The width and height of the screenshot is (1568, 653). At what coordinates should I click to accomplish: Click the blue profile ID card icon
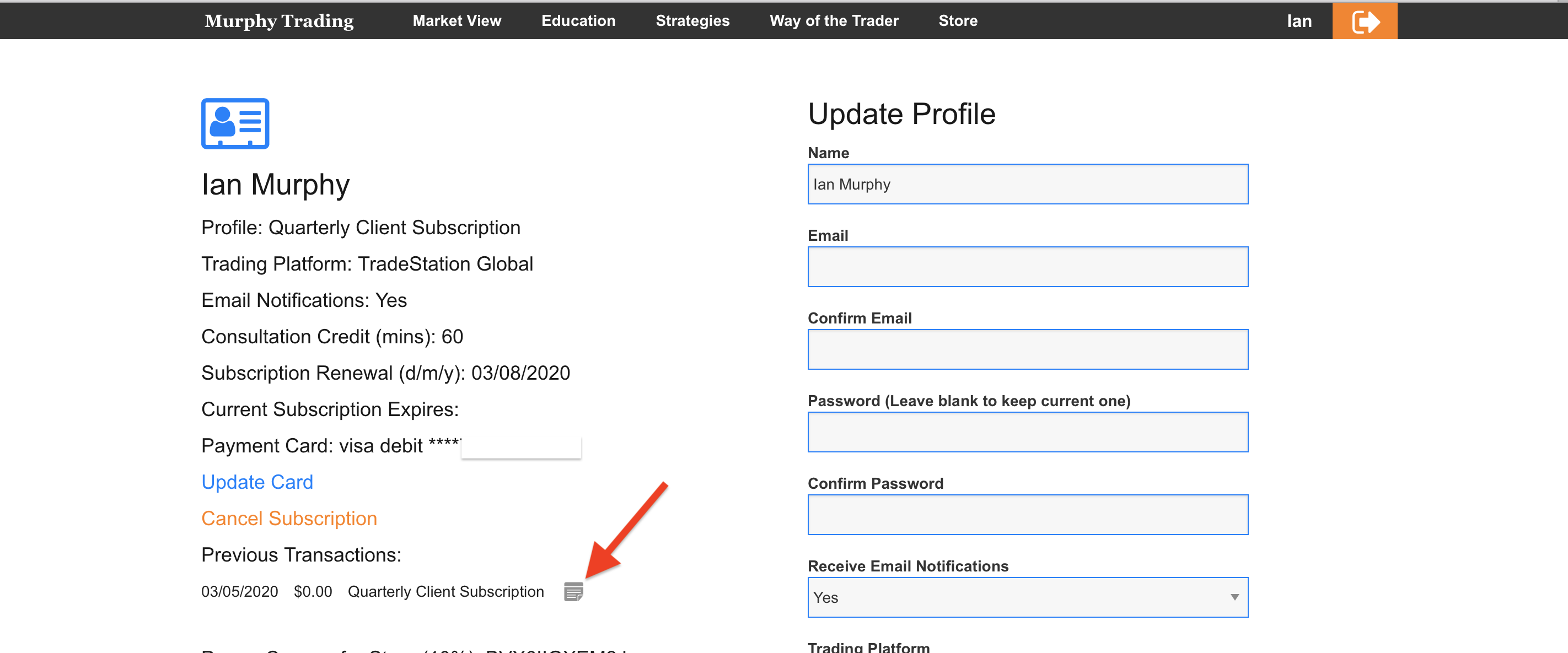235,123
